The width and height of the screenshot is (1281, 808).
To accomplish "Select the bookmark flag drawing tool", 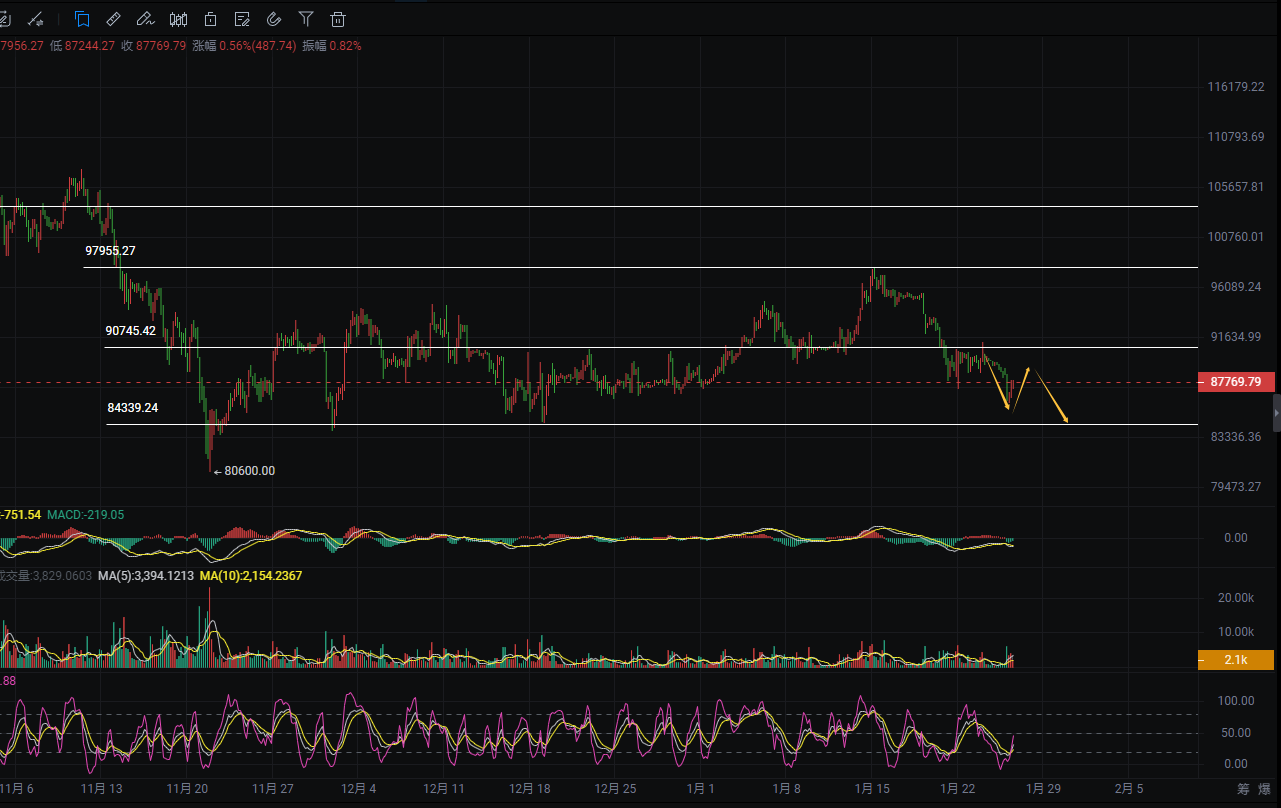I will 82,19.
